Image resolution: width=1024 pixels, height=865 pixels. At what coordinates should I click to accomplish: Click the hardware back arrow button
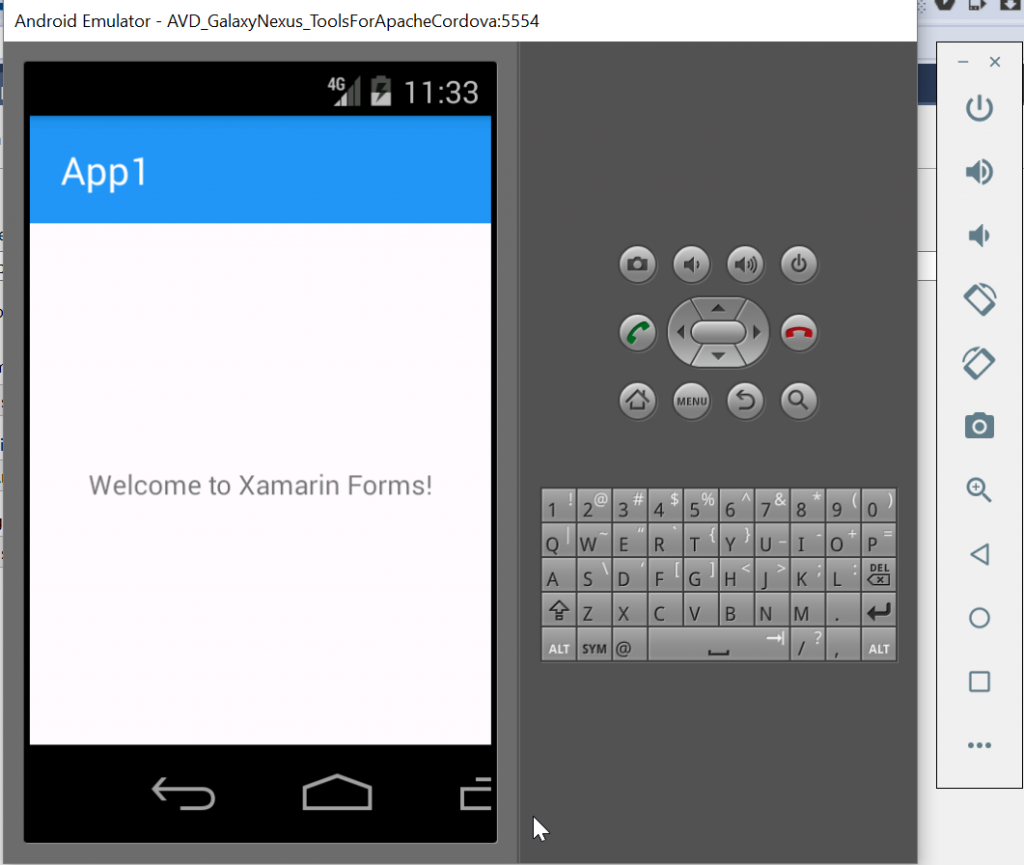click(745, 400)
